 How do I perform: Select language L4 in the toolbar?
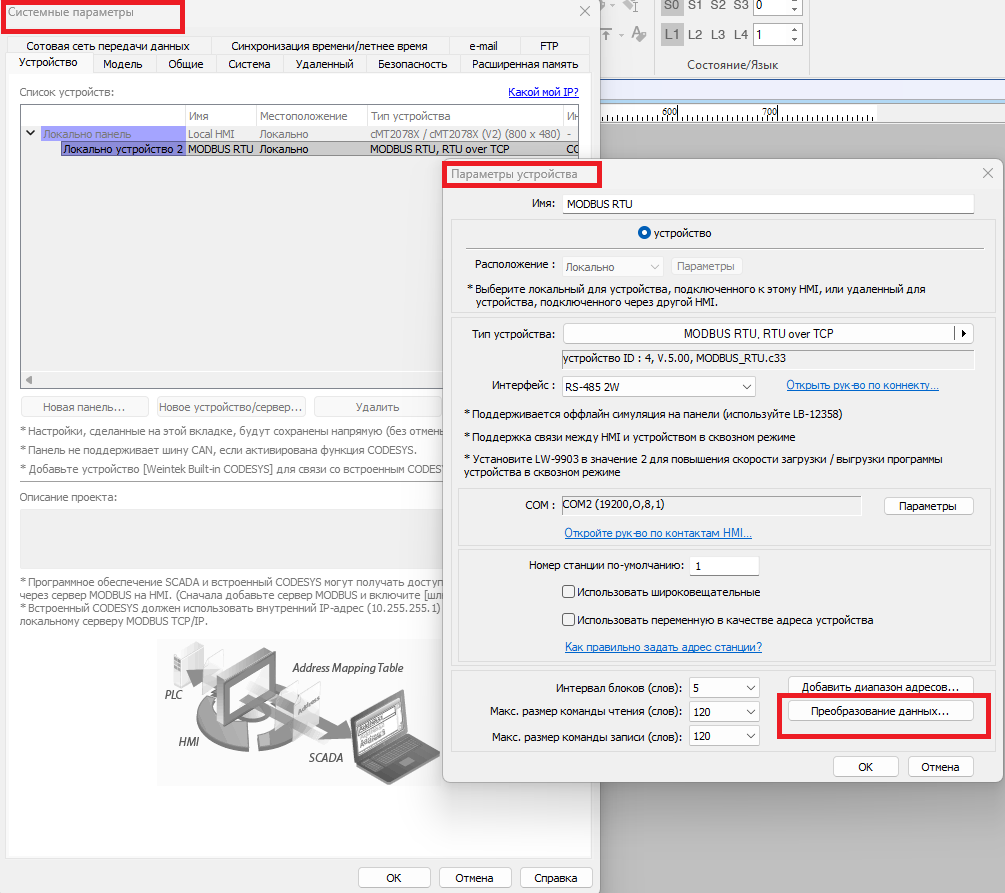pyautogui.click(x=740, y=34)
